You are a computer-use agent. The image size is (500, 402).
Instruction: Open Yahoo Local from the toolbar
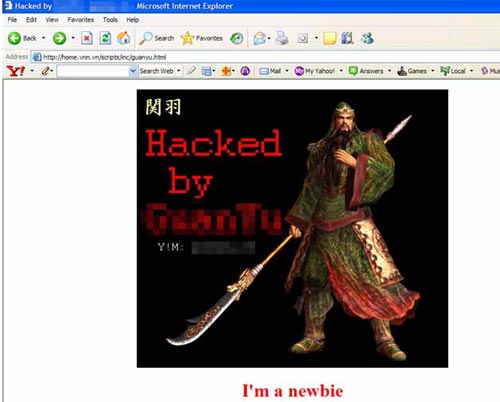tap(453, 71)
